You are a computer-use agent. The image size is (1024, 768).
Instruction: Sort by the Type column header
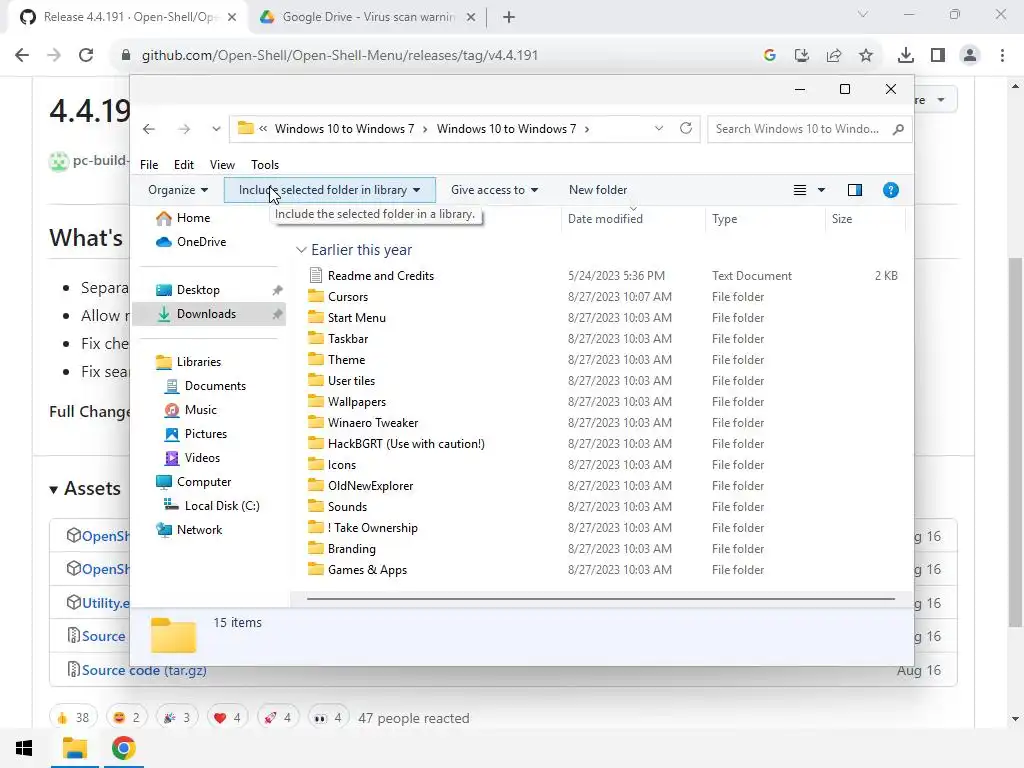(765, 219)
